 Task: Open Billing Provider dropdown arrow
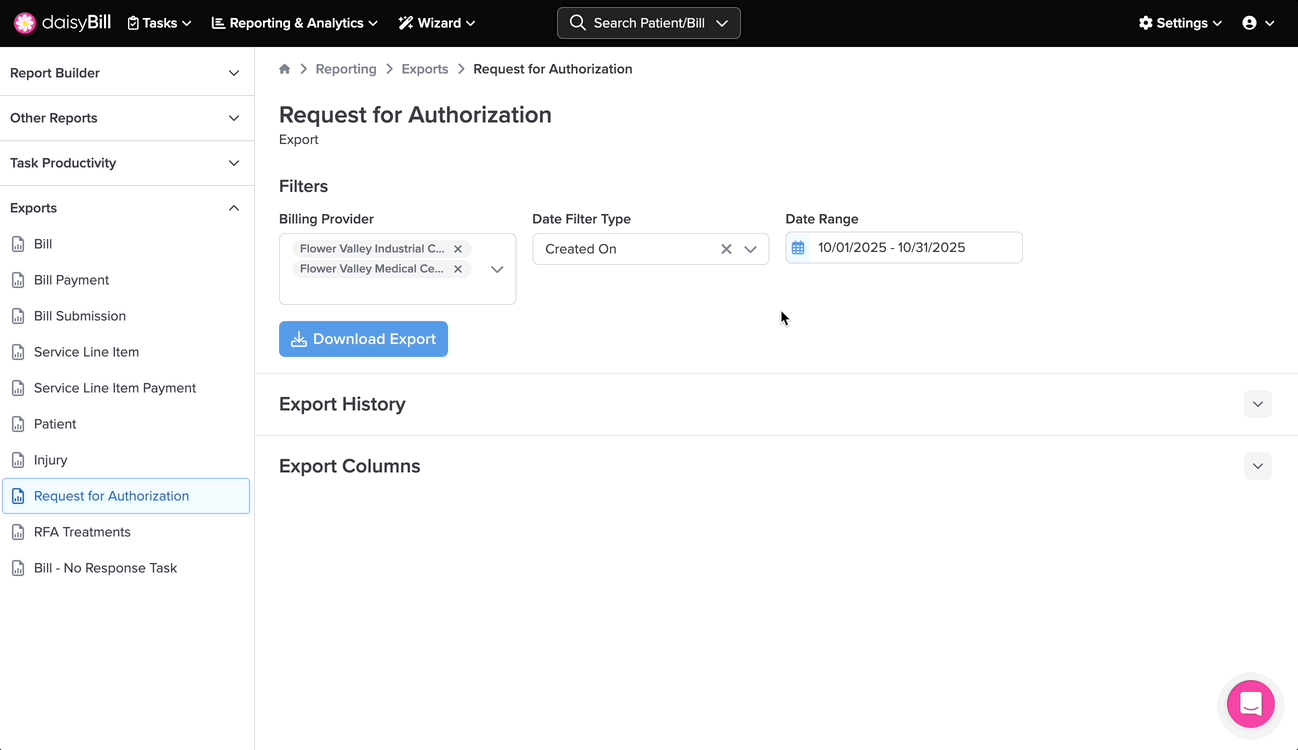pyautogui.click(x=497, y=269)
